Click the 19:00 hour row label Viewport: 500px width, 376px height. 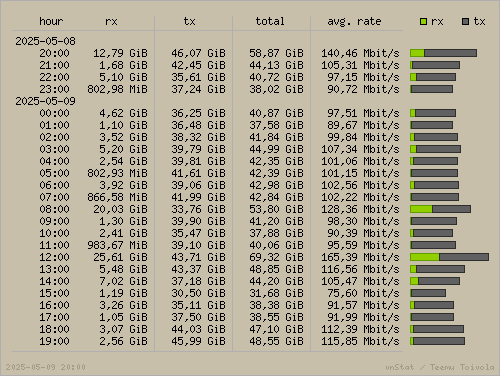click(x=54, y=341)
